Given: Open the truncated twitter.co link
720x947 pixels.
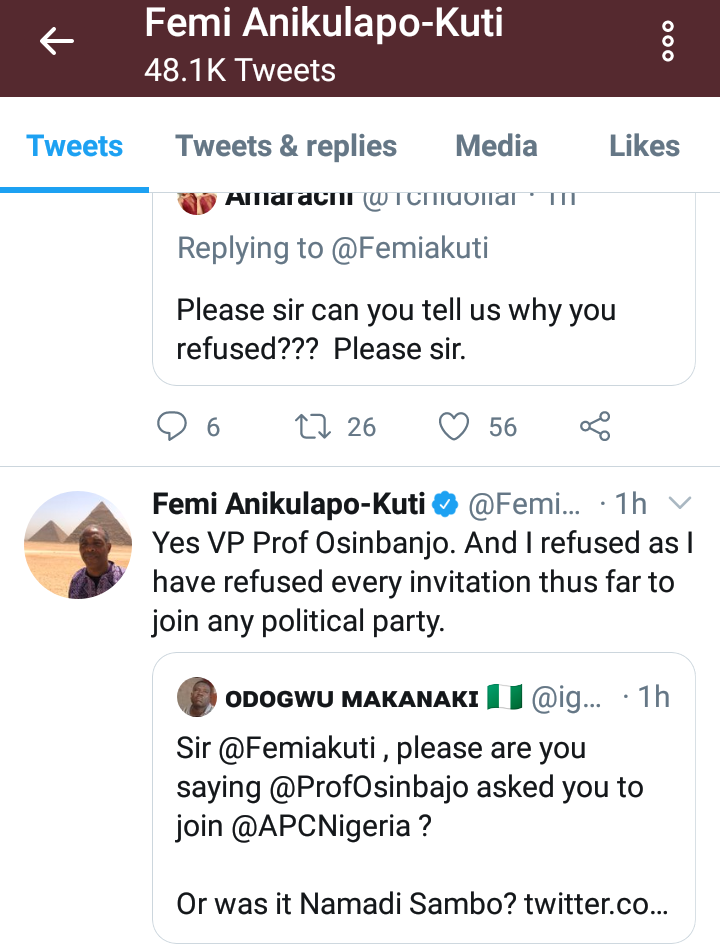Looking at the screenshot, I should tap(583, 904).
